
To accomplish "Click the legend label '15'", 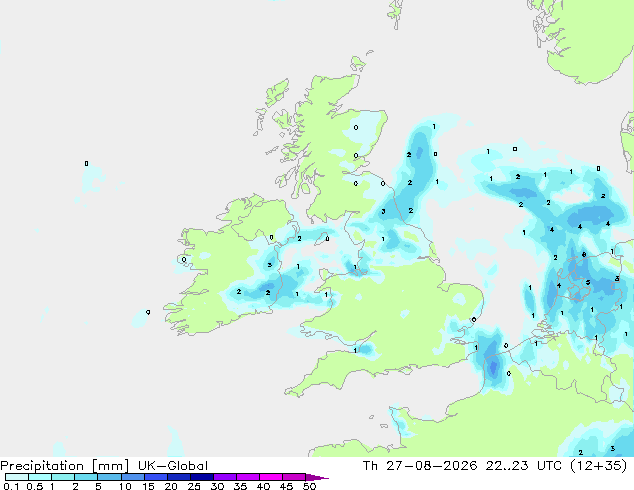I will (148, 486).
